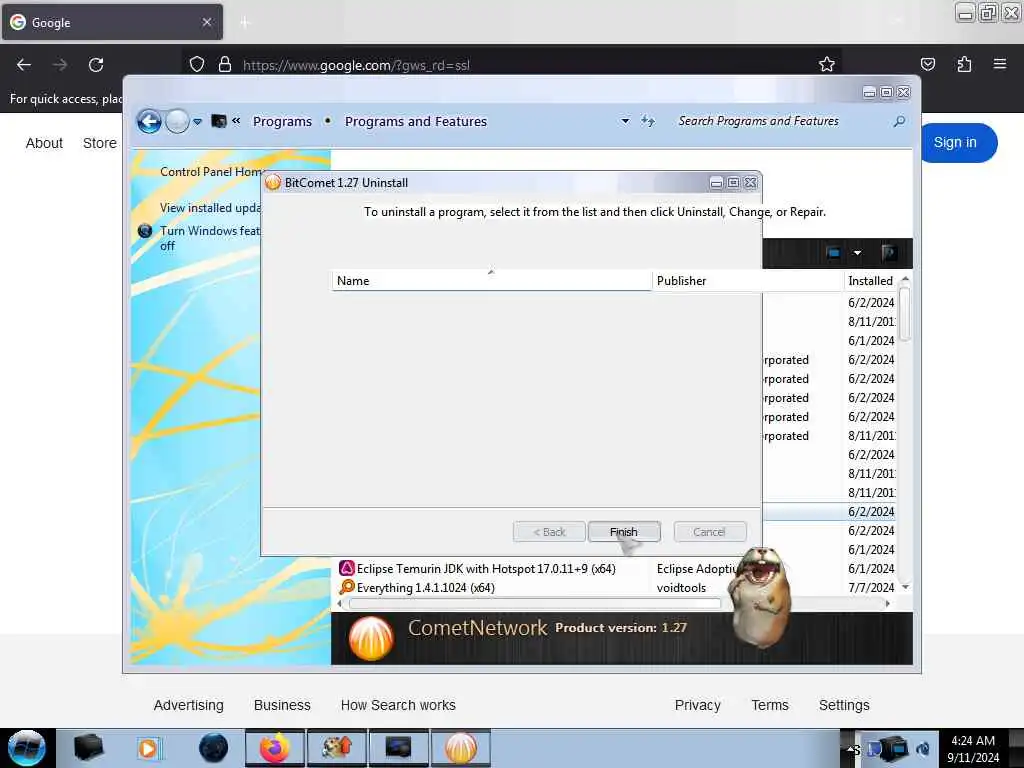Click BitComet icon in taskbar
The width and height of the screenshot is (1024, 768).
(461, 748)
